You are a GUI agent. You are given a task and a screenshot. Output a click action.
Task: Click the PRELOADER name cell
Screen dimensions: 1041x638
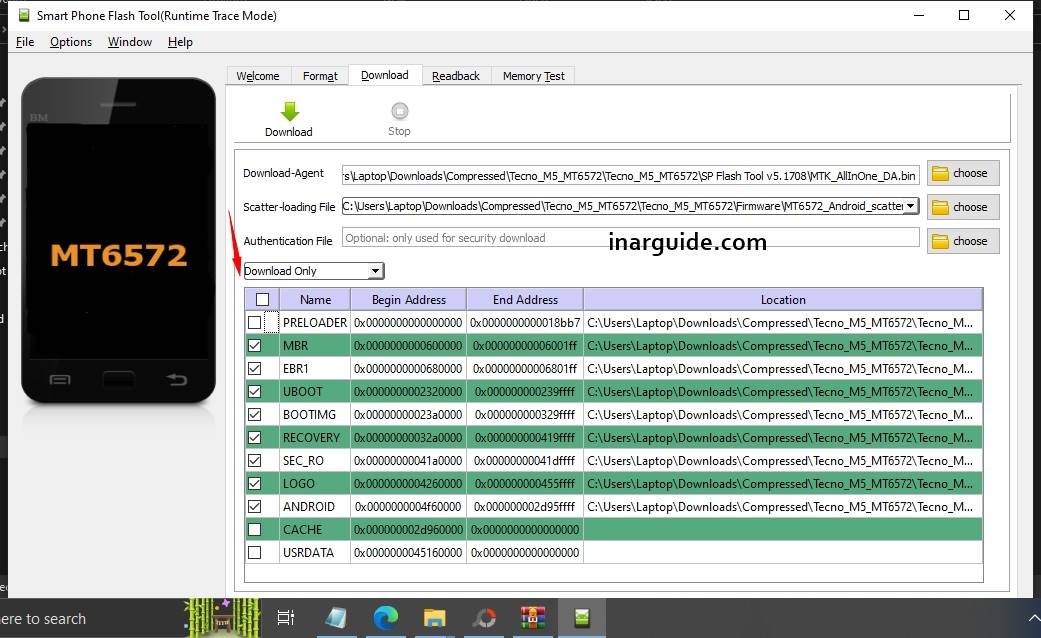[x=315, y=323]
